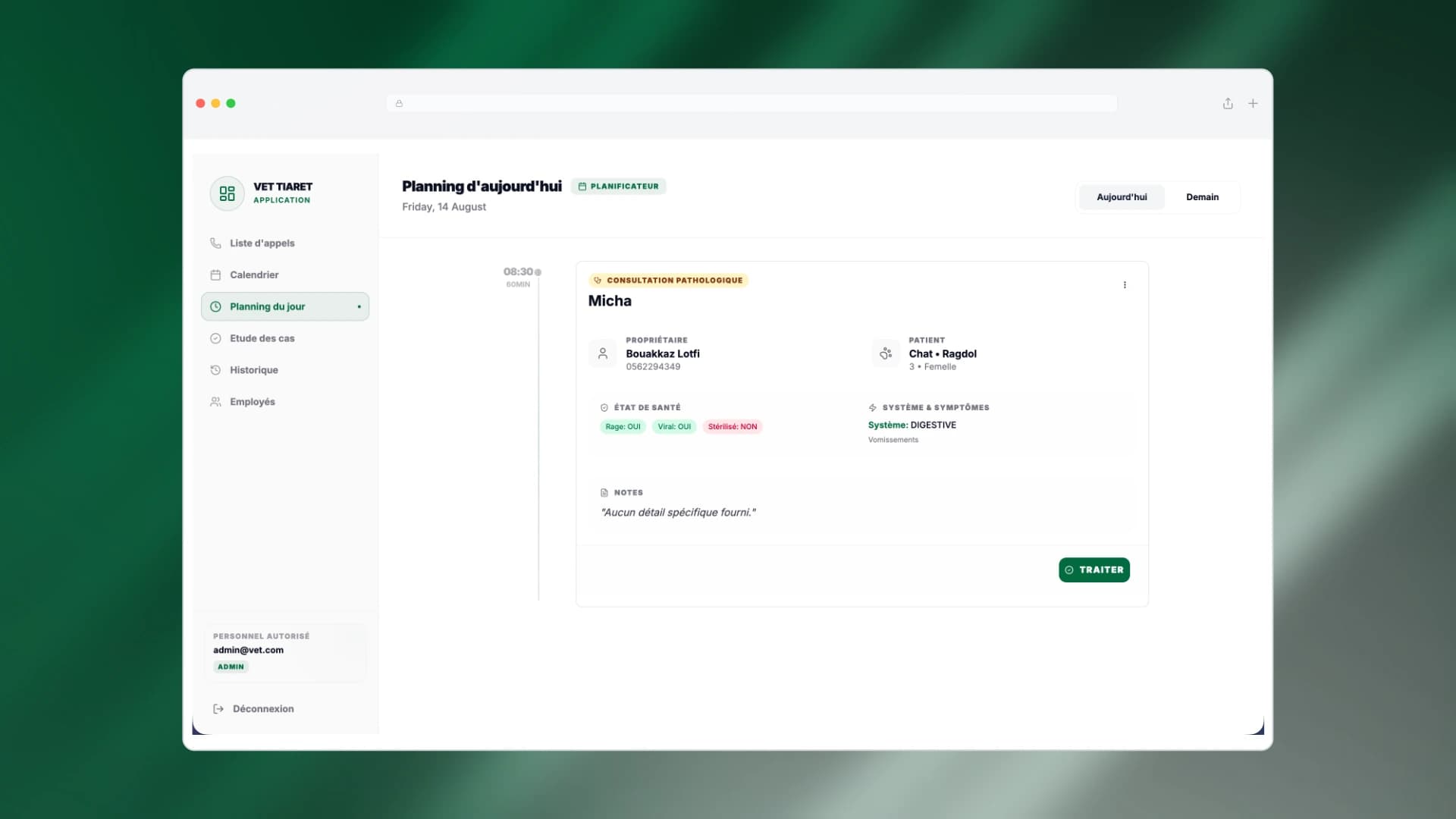Open the Employés page
Image resolution: width=1456 pixels, height=819 pixels.
click(x=285, y=402)
